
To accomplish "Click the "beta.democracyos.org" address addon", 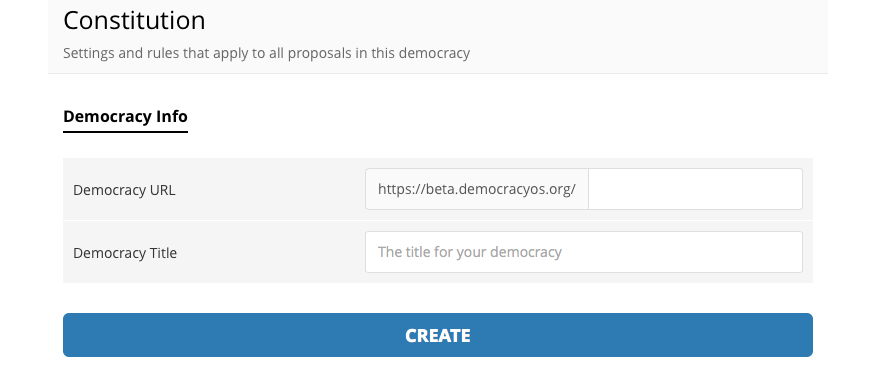I will click(x=476, y=189).
